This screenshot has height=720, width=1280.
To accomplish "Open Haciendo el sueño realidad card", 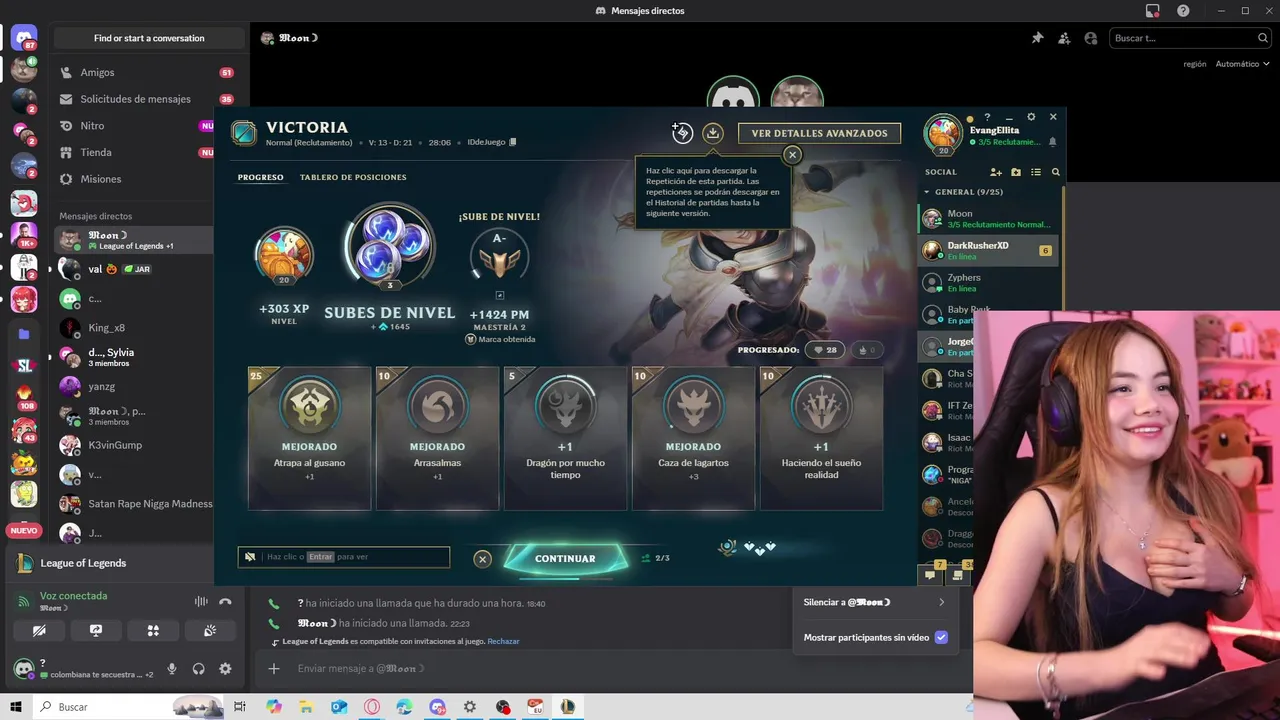I will [x=821, y=438].
